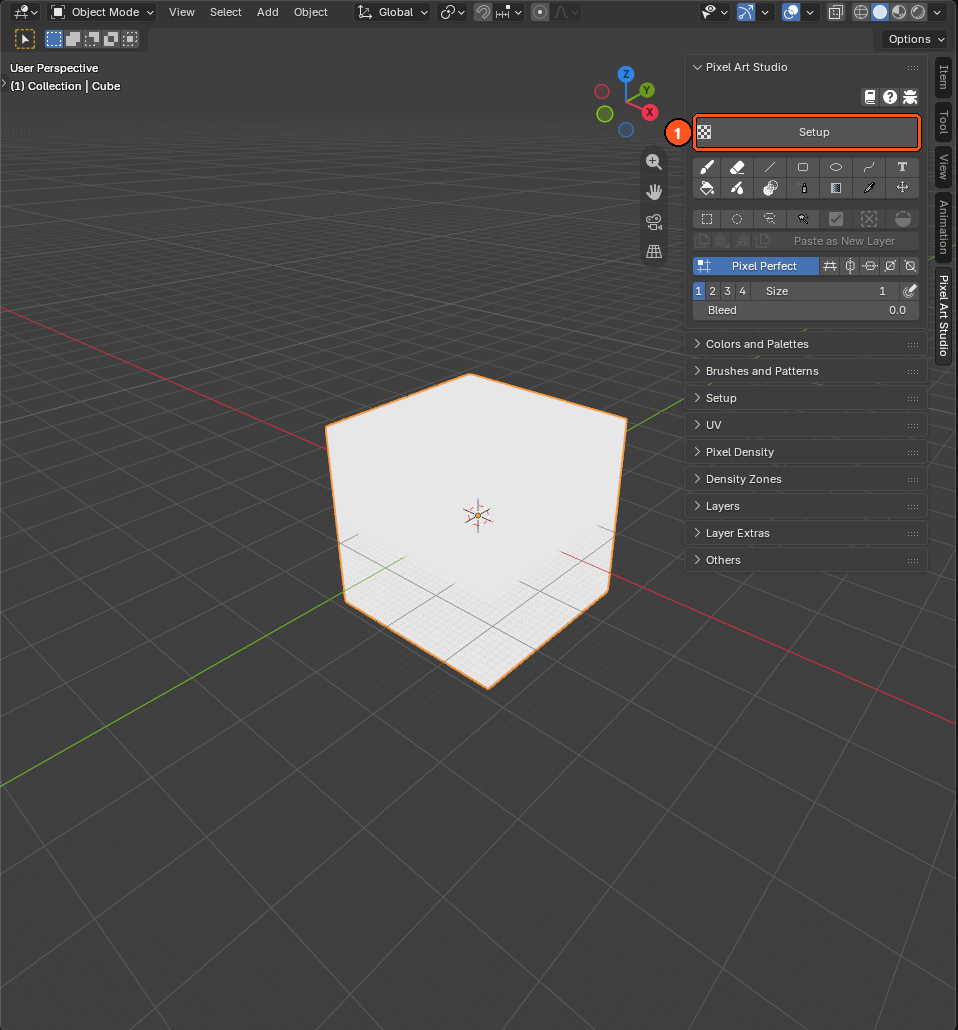Select the Ellipse shape tool
The width and height of the screenshot is (958, 1030).
click(836, 167)
